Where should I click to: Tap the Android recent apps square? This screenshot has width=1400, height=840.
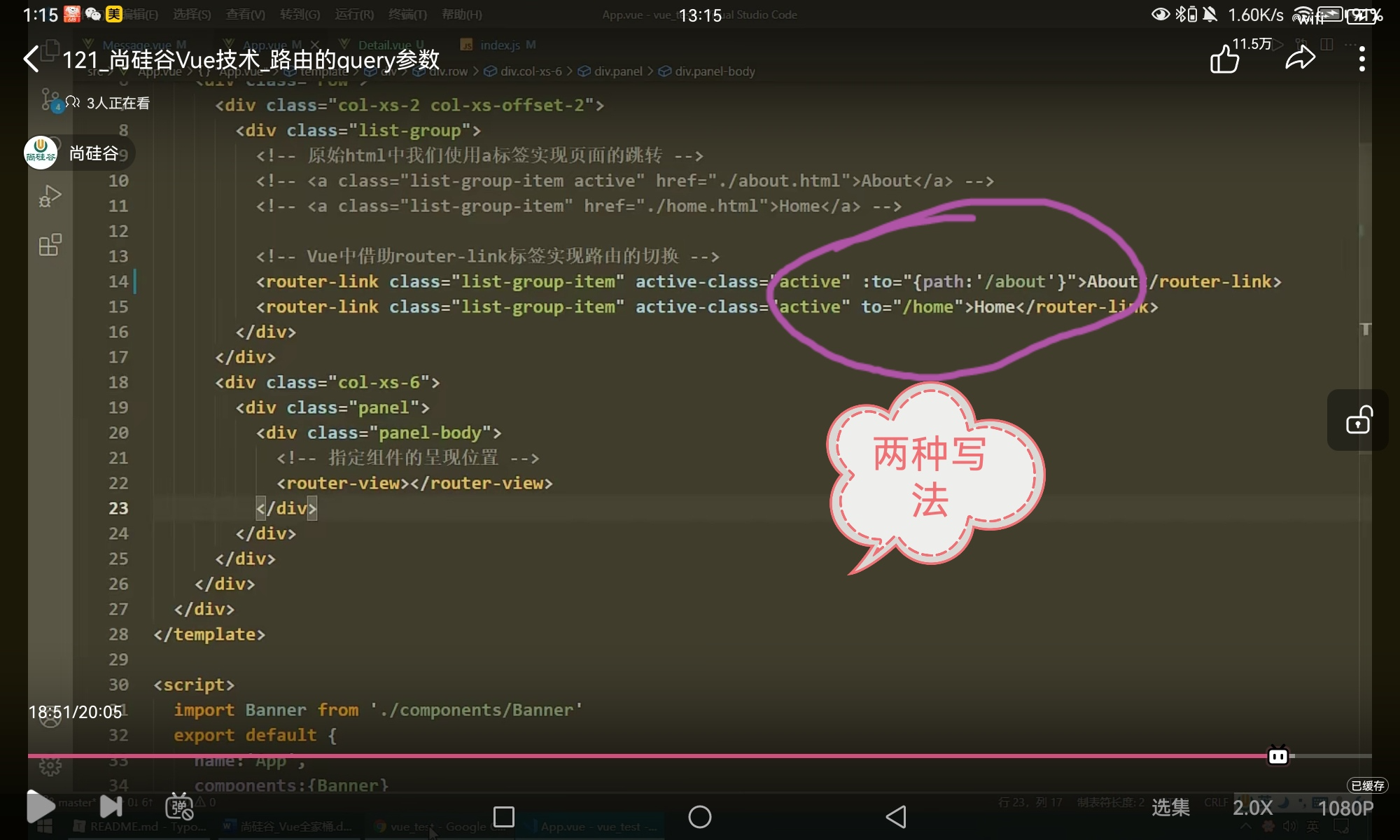(x=504, y=816)
